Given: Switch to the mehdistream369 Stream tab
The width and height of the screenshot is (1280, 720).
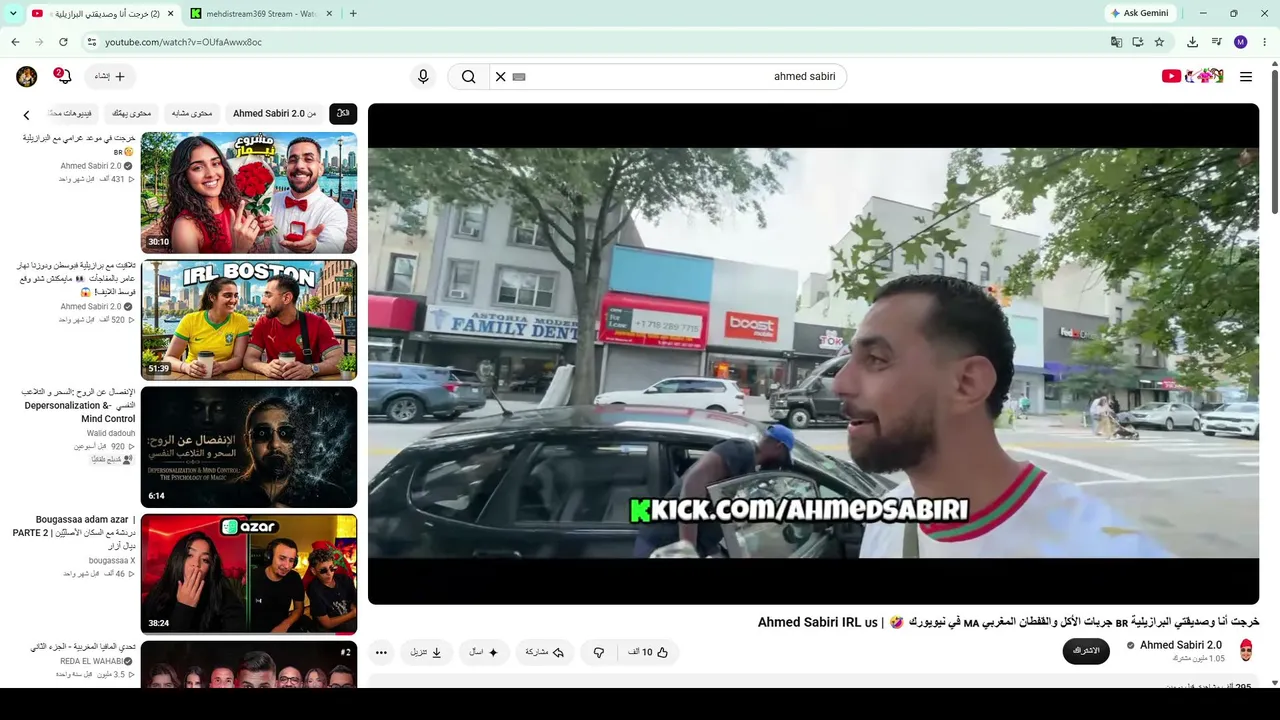Looking at the screenshot, I should (x=258, y=14).
